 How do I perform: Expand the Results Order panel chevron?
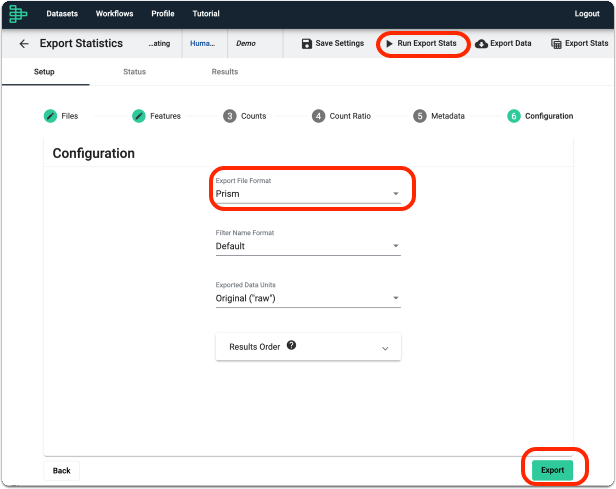pos(385,348)
